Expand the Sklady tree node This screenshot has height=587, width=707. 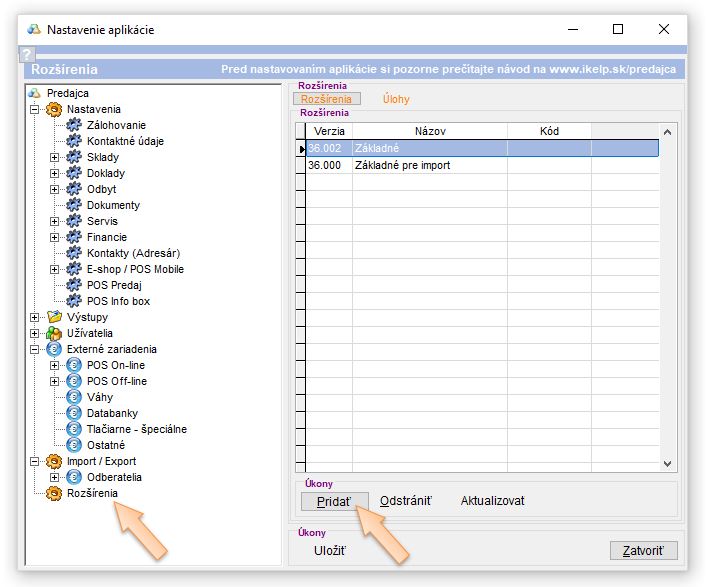point(55,157)
